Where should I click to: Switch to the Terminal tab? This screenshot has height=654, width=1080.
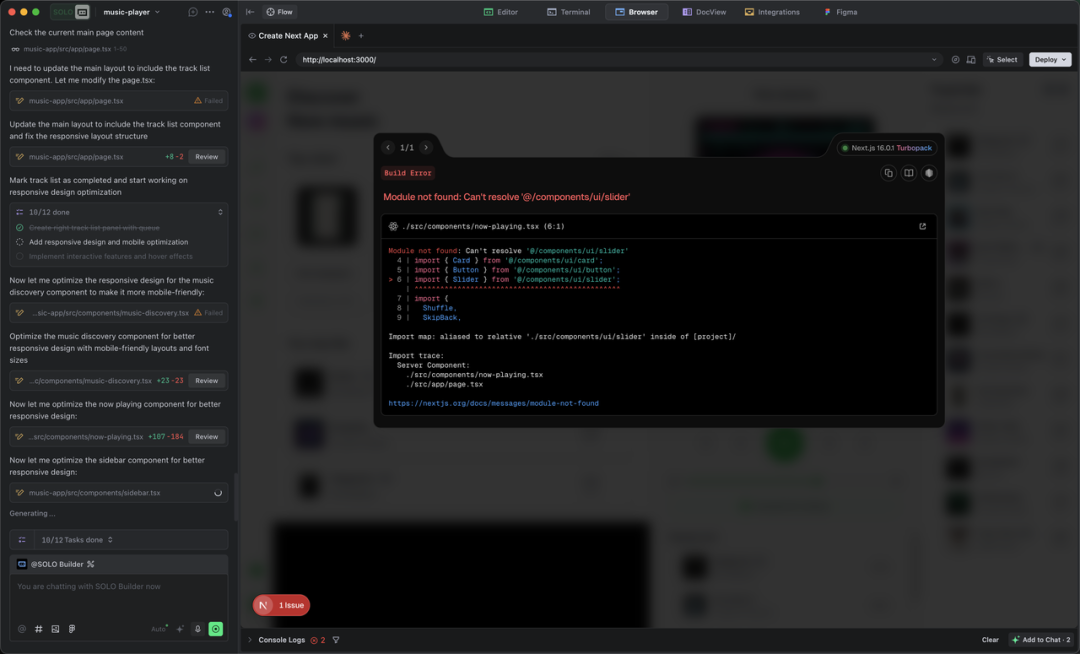tap(569, 12)
